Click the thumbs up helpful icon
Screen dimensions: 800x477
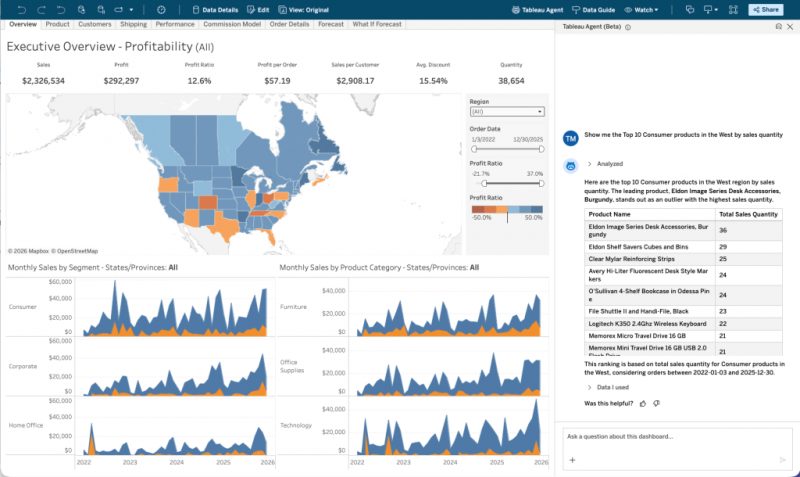coord(643,404)
